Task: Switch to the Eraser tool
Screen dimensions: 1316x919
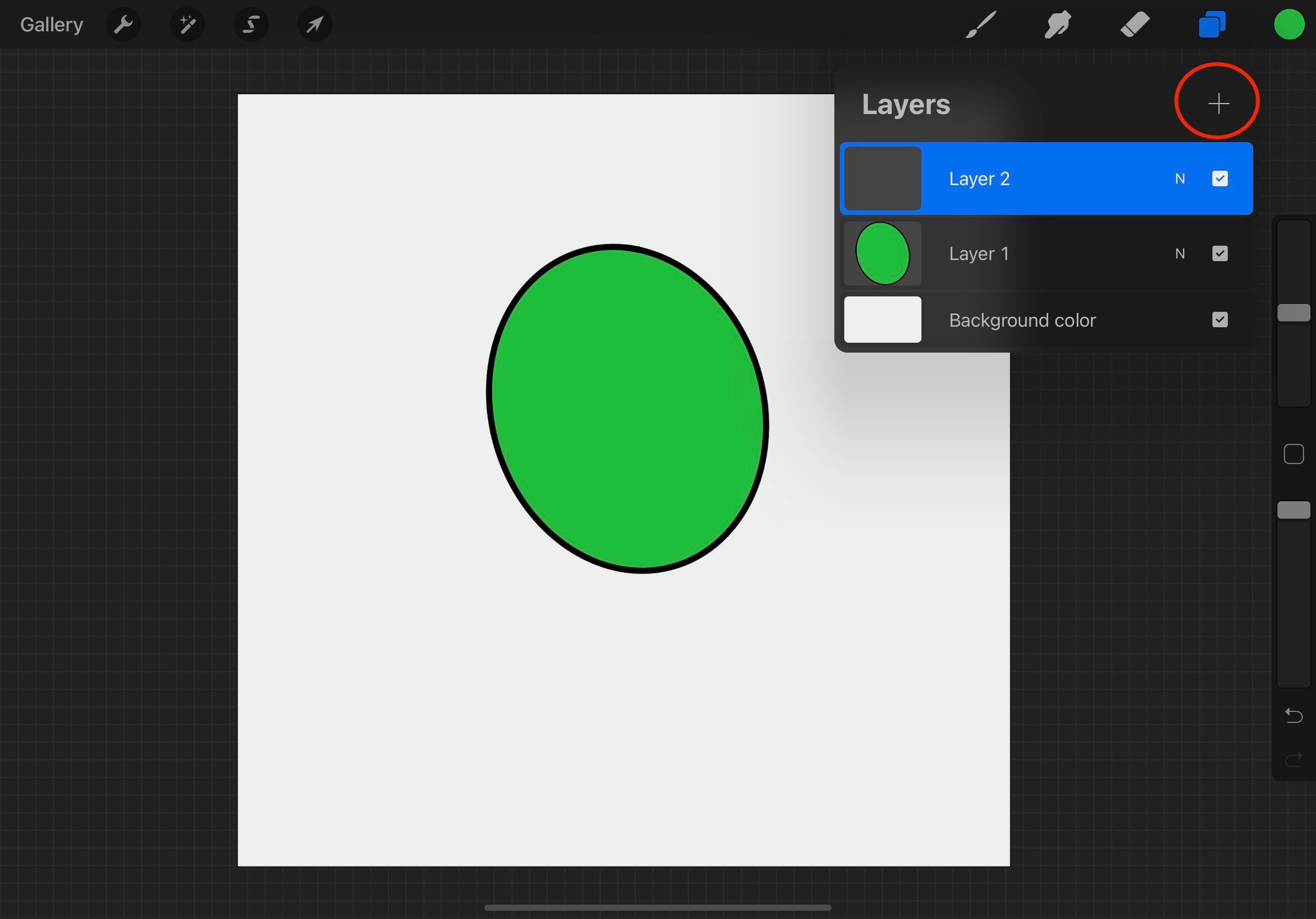Action: pyautogui.click(x=1134, y=24)
